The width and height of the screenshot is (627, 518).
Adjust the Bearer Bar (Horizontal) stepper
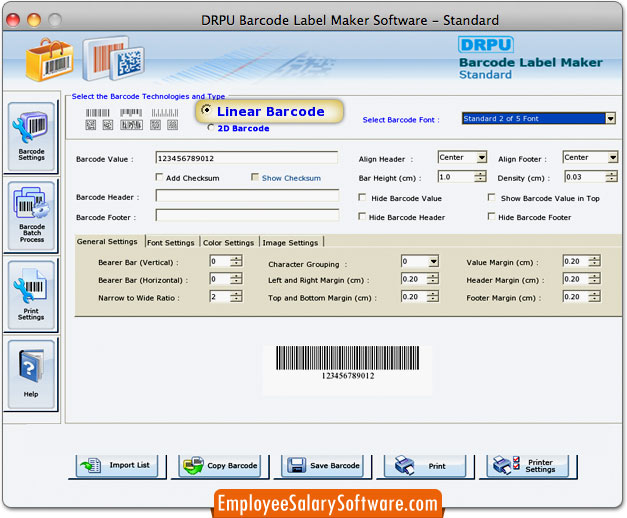click(236, 278)
